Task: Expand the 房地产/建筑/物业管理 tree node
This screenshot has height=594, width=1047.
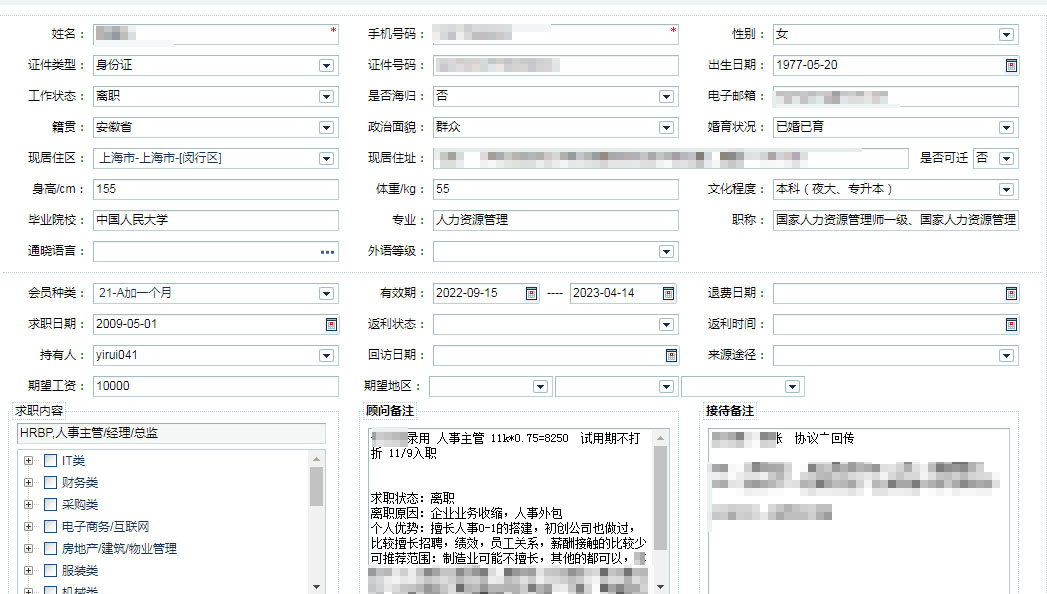Action: [x=29, y=549]
